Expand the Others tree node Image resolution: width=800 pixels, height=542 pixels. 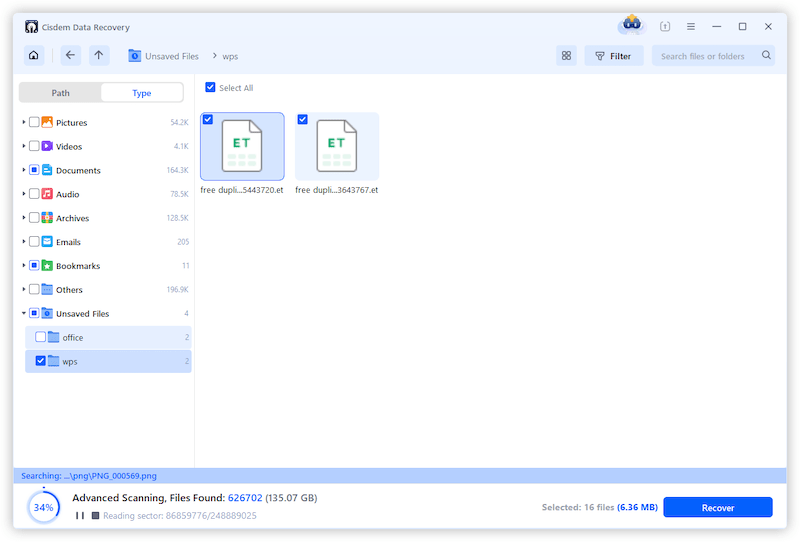click(x=23, y=289)
